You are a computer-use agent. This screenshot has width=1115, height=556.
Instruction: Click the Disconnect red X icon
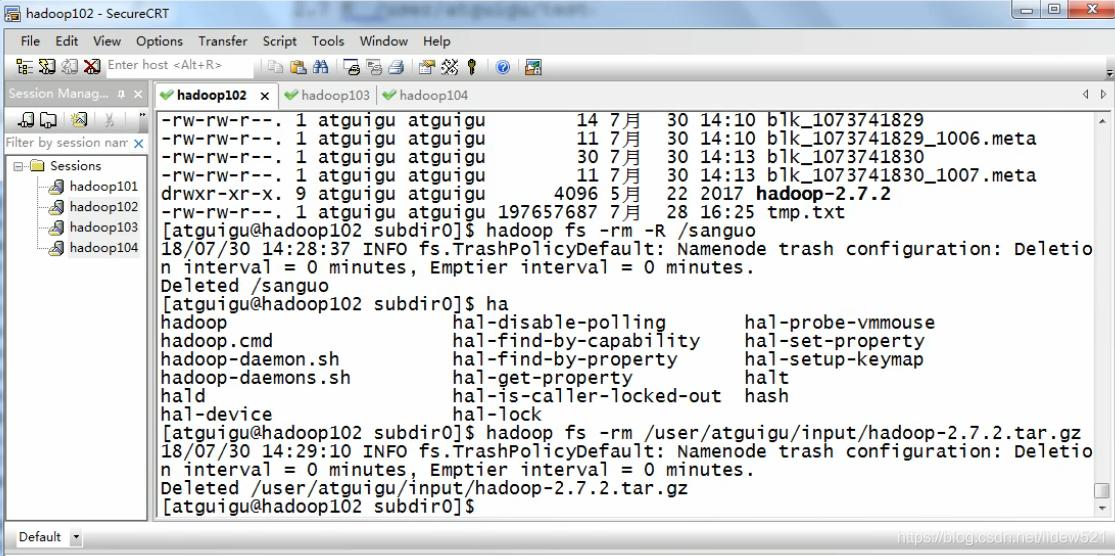tap(92, 67)
